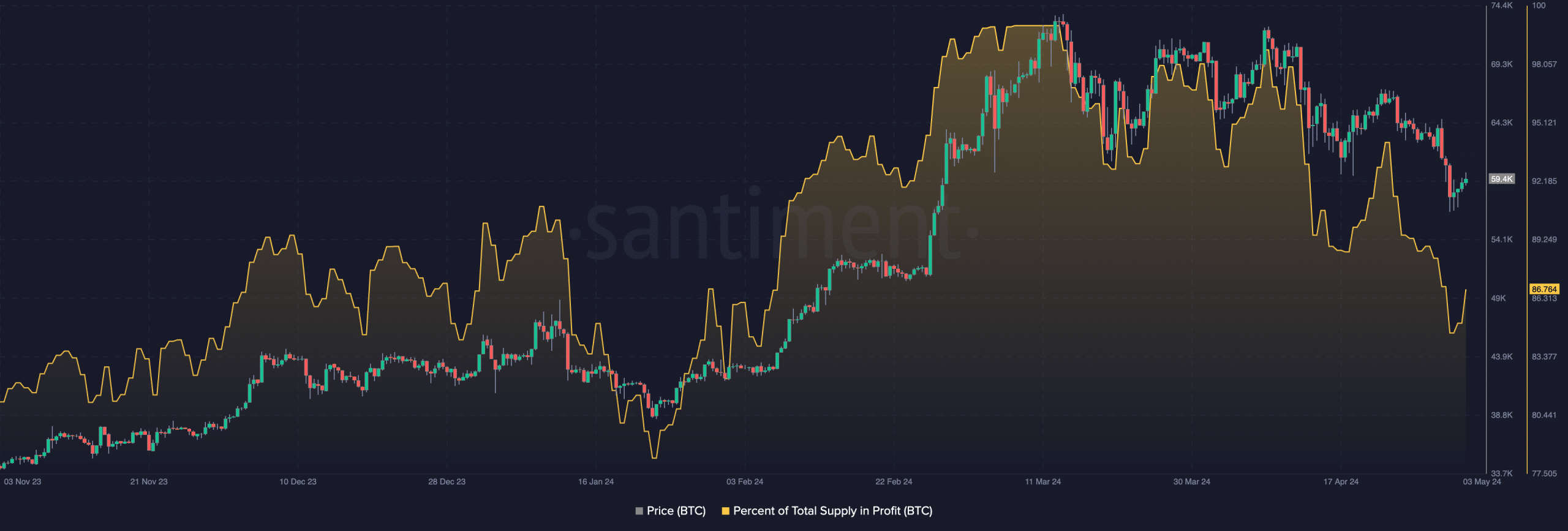This screenshot has width=1568, height=531.
Task: Click the 100 percent axis top value
Action: click(x=1539, y=6)
